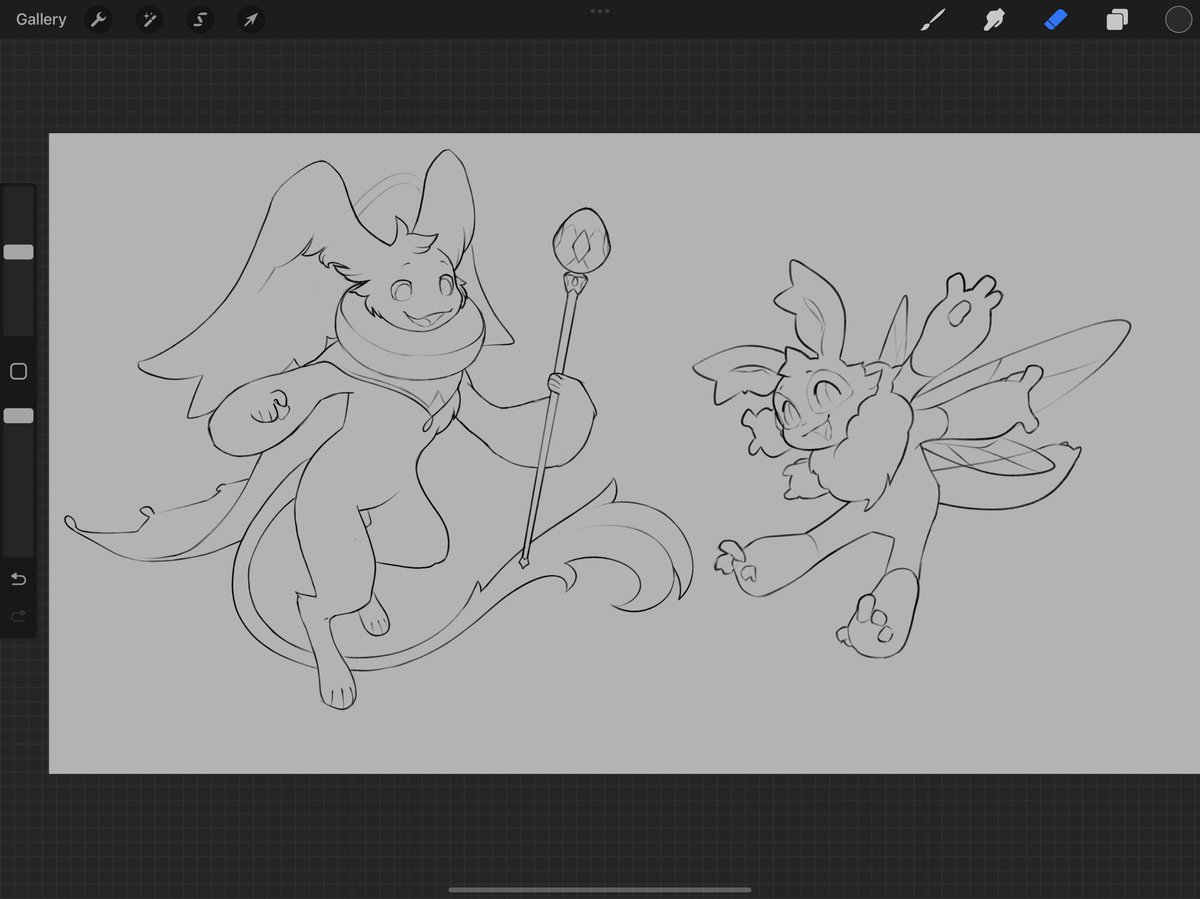Tap Undo in the sidebar
Viewport: 1200px width, 899px height.
17,578
